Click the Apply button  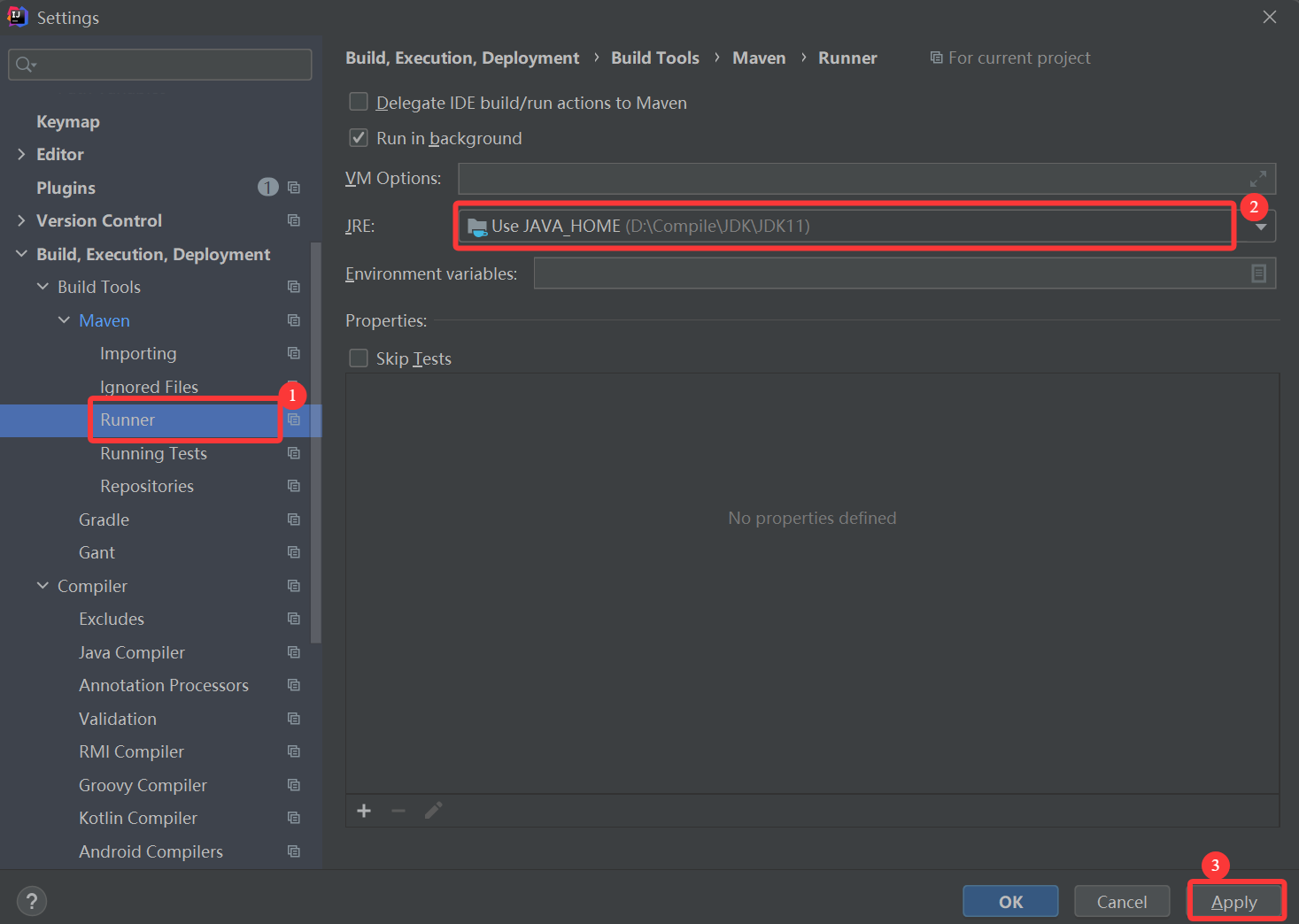click(1234, 902)
